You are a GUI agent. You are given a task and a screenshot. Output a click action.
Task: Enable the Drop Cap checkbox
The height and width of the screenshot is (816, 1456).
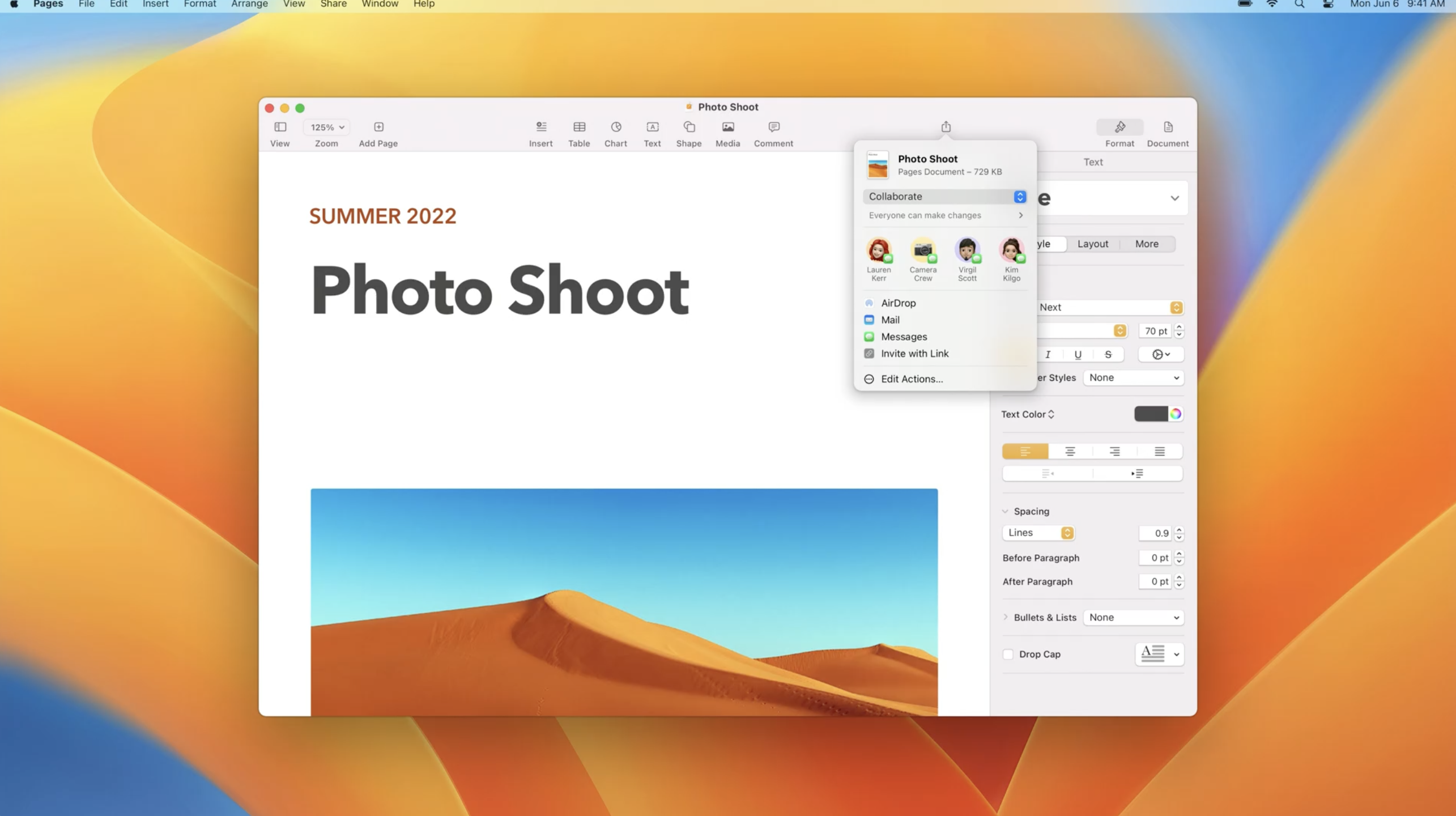tap(1008, 654)
